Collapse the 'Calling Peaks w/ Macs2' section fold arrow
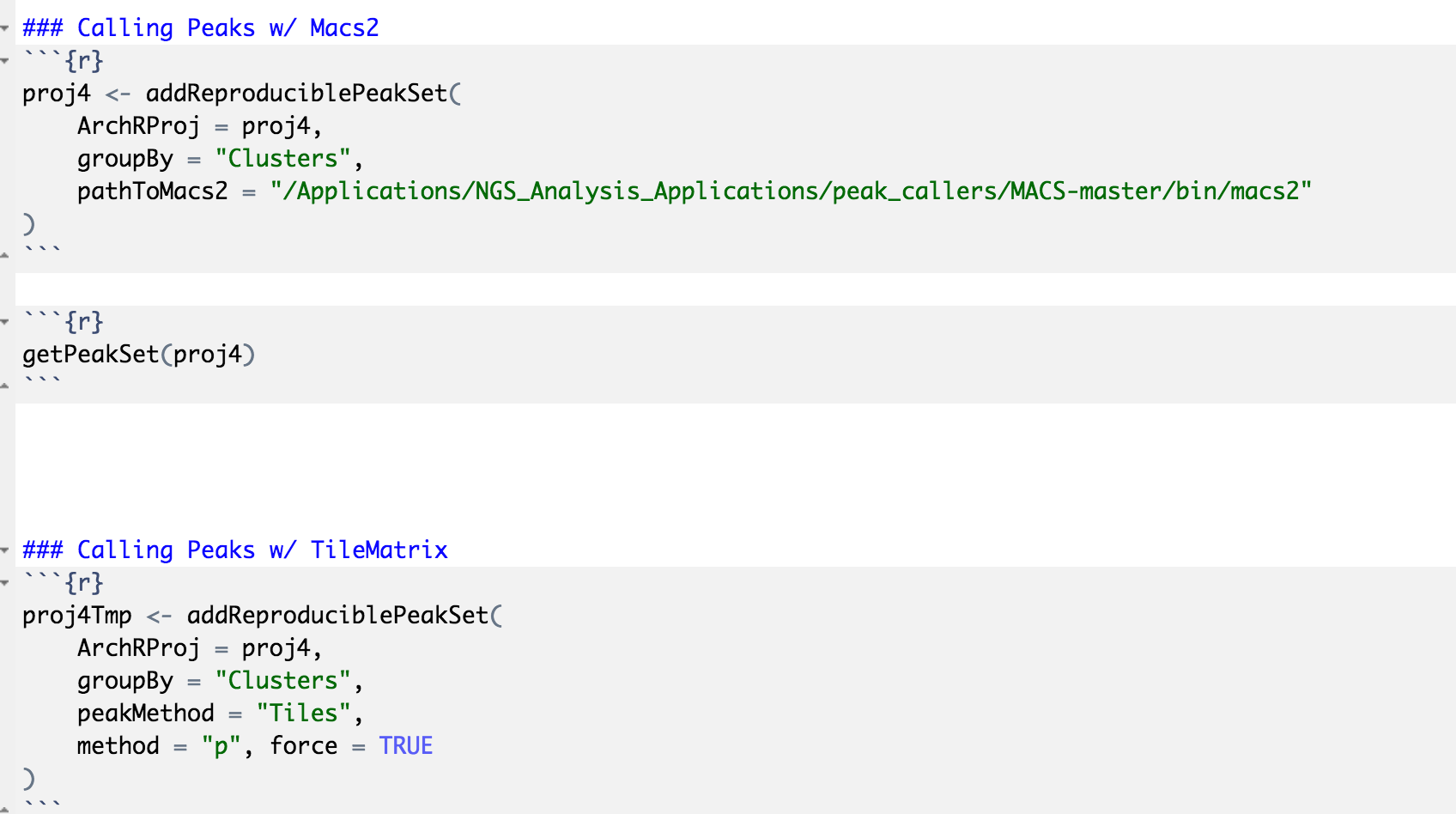The height and width of the screenshot is (814, 1456). [x=4, y=28]
